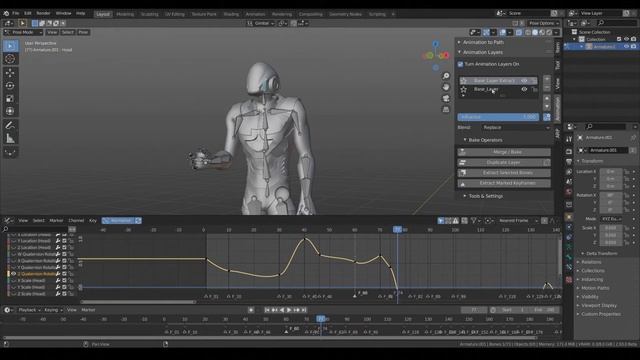640x360 pixels.
Task: Toggle mute checkbox on X Scale (Head) channel
Action: (x=64, y=280)
